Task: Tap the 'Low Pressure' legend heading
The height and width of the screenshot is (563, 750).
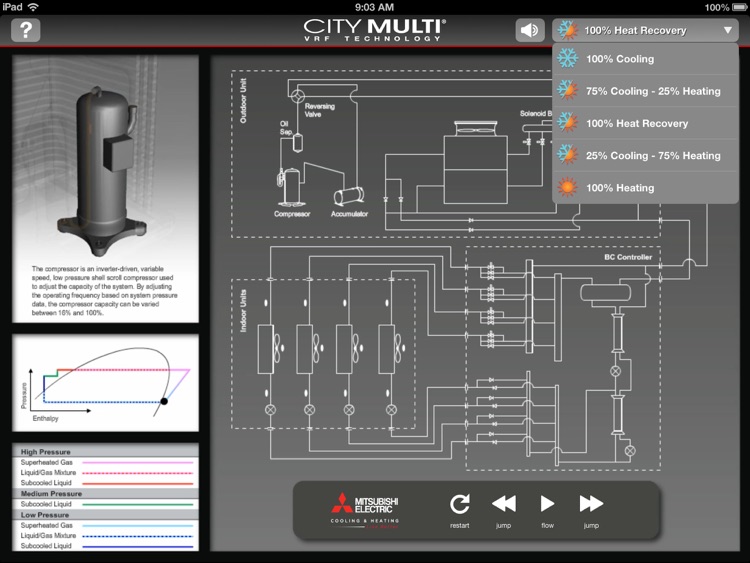Action: pyautogui.click(x=45, y=515)
